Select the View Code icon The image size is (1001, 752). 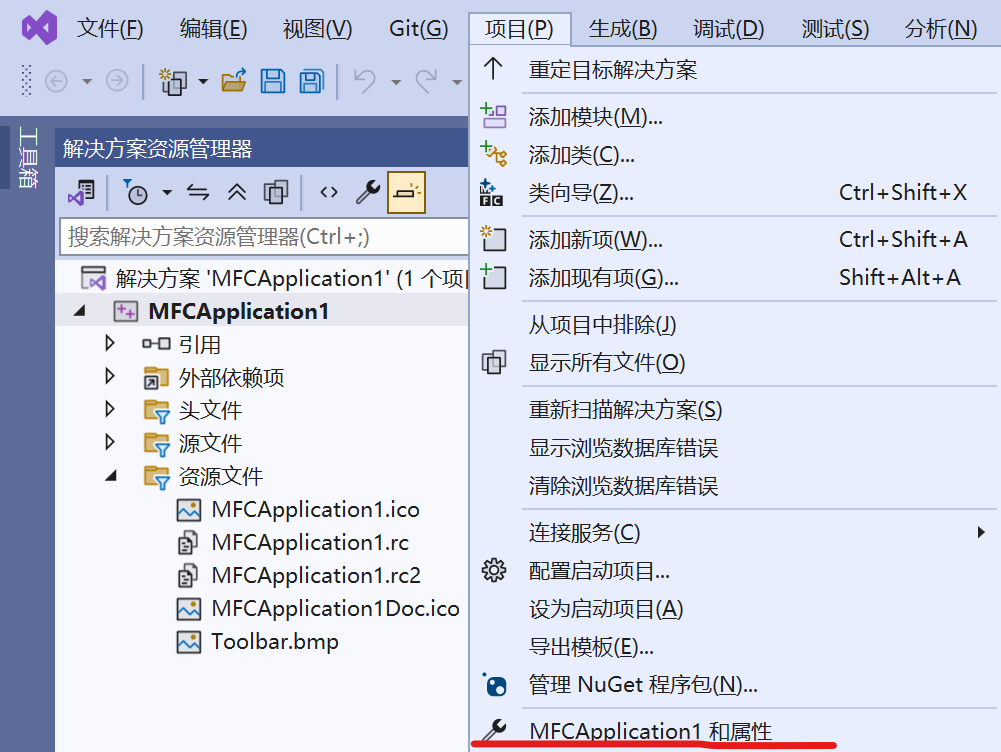tap(327, 192)
